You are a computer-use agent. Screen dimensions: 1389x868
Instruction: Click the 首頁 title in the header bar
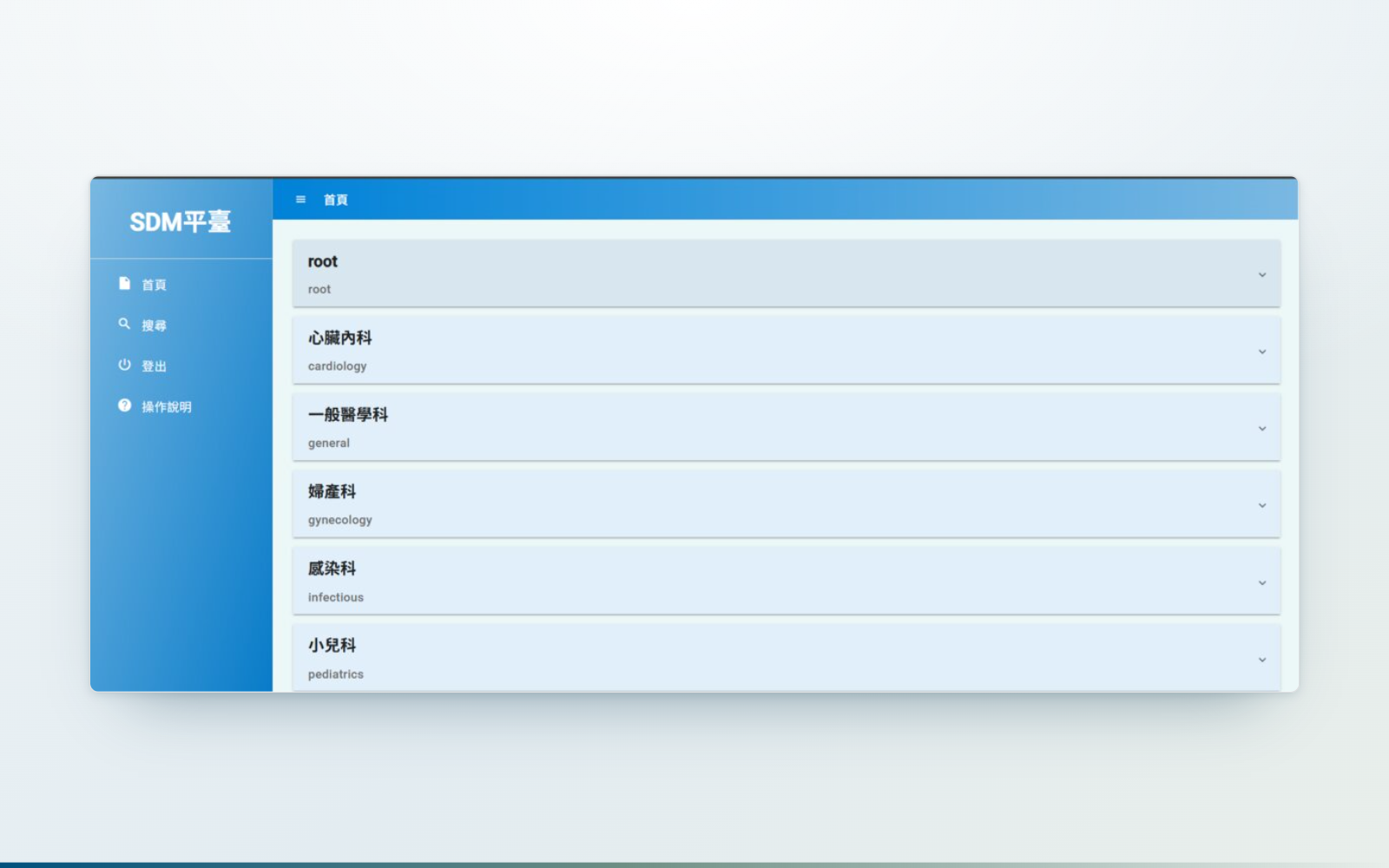pyautogui.click(x=336, y=200)
